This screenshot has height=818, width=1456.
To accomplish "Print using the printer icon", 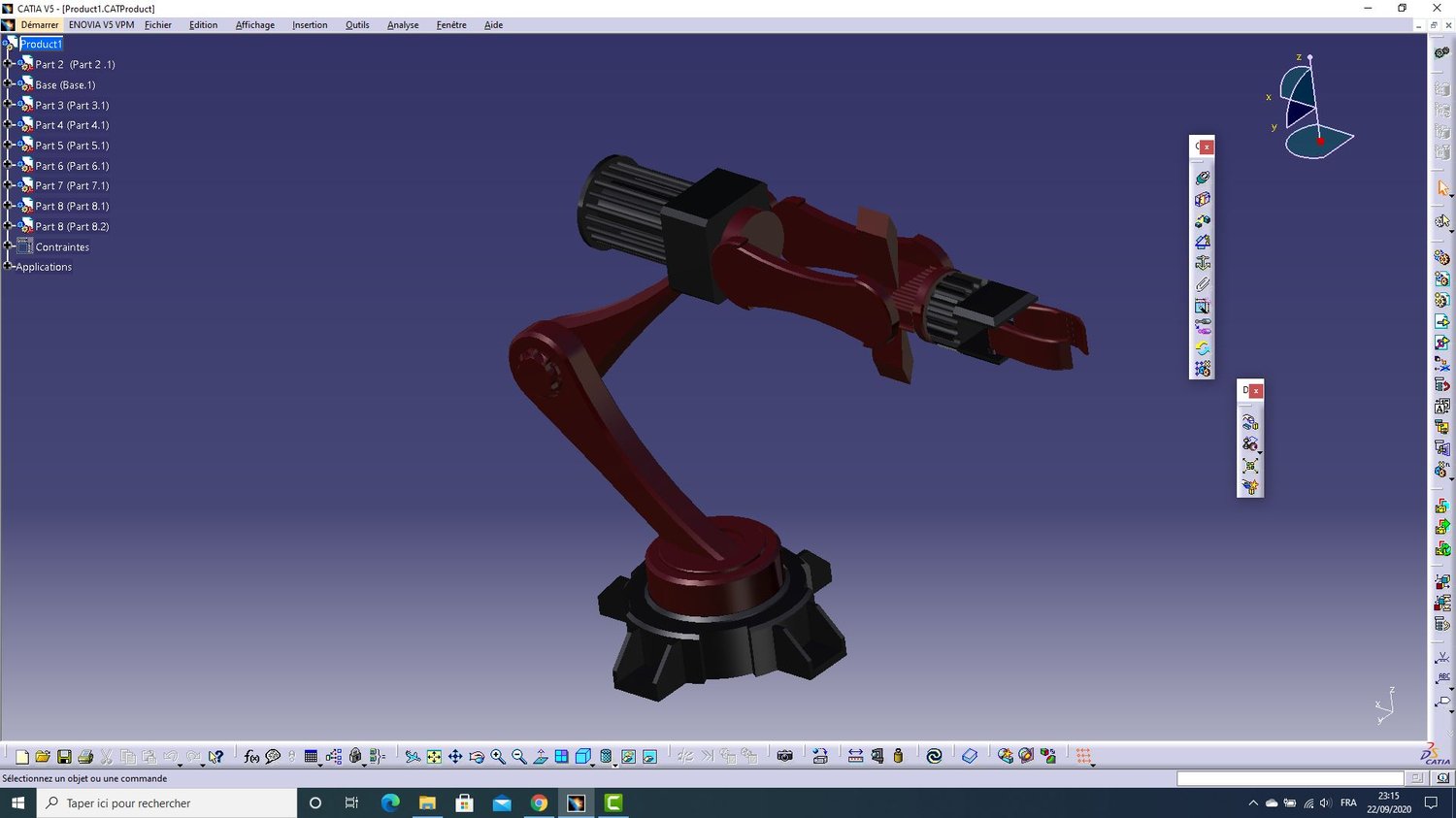I will pos(85,757).
